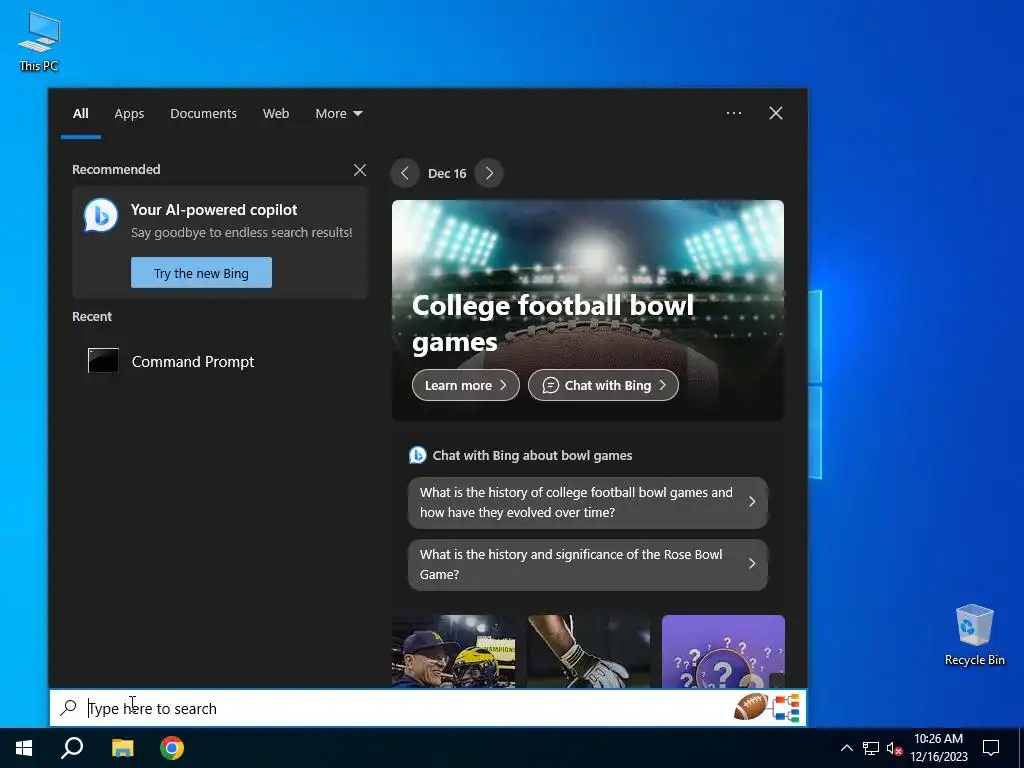Open the Recycle Bin desktop icon
The width and height of the screenshot is (1024, 768).
(x=974, y=634)
